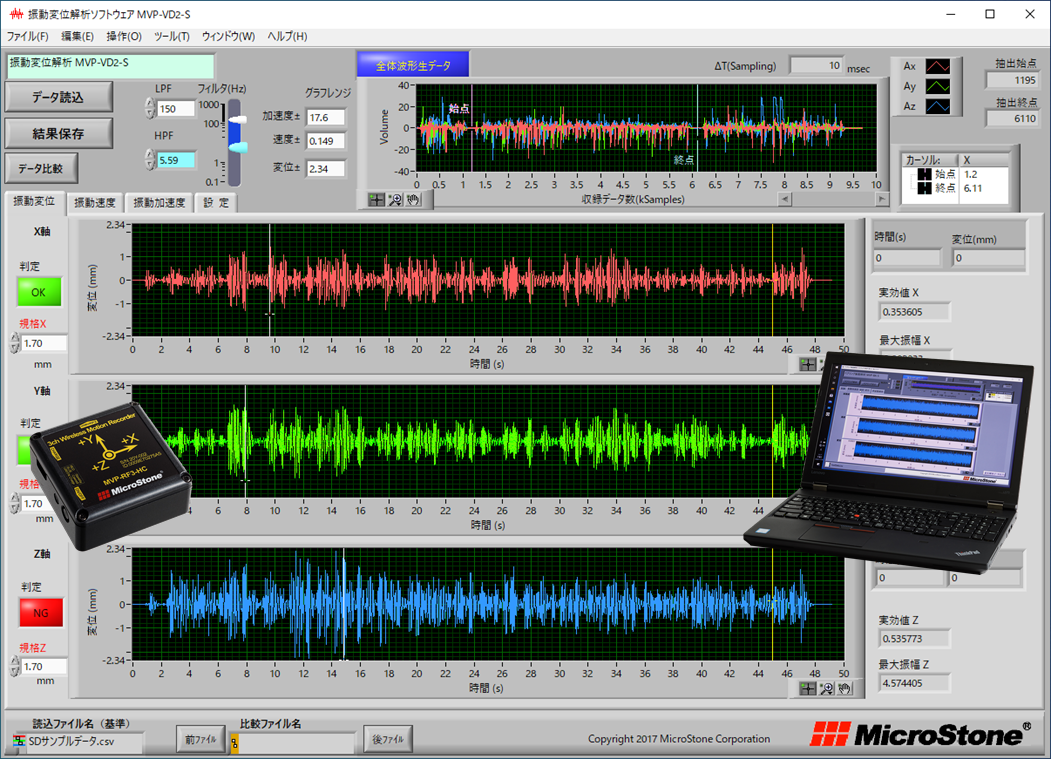The width and height of the screenshot is (1051, 759).
Task: Click the 始点 cursor icon in the cursor legend
Action: point(924,174)
